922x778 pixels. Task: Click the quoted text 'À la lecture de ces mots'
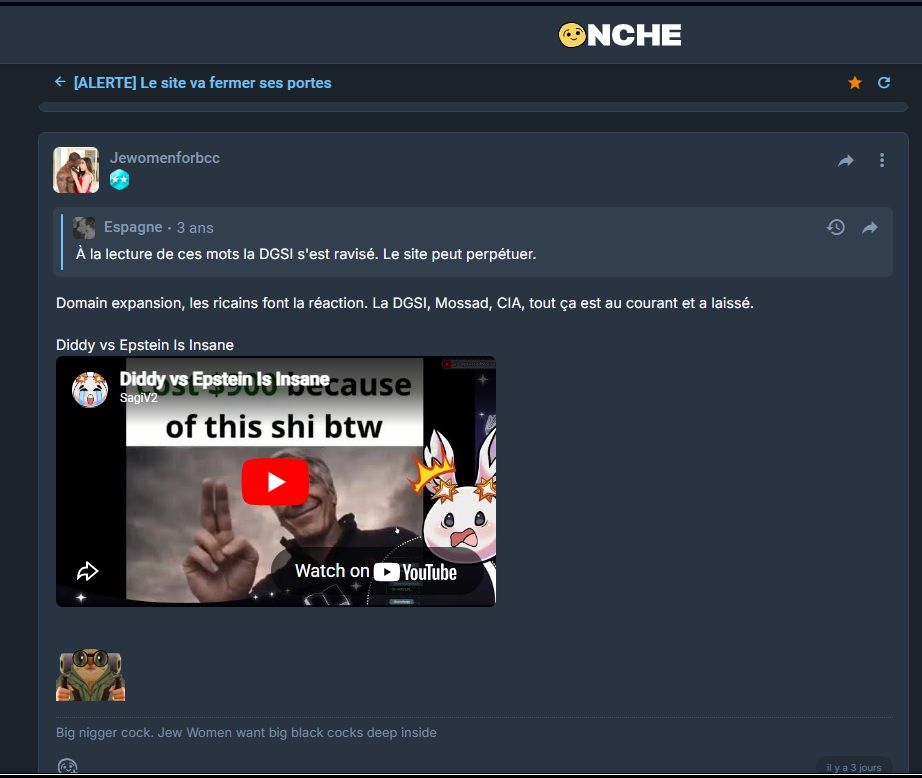click(158, 254)
